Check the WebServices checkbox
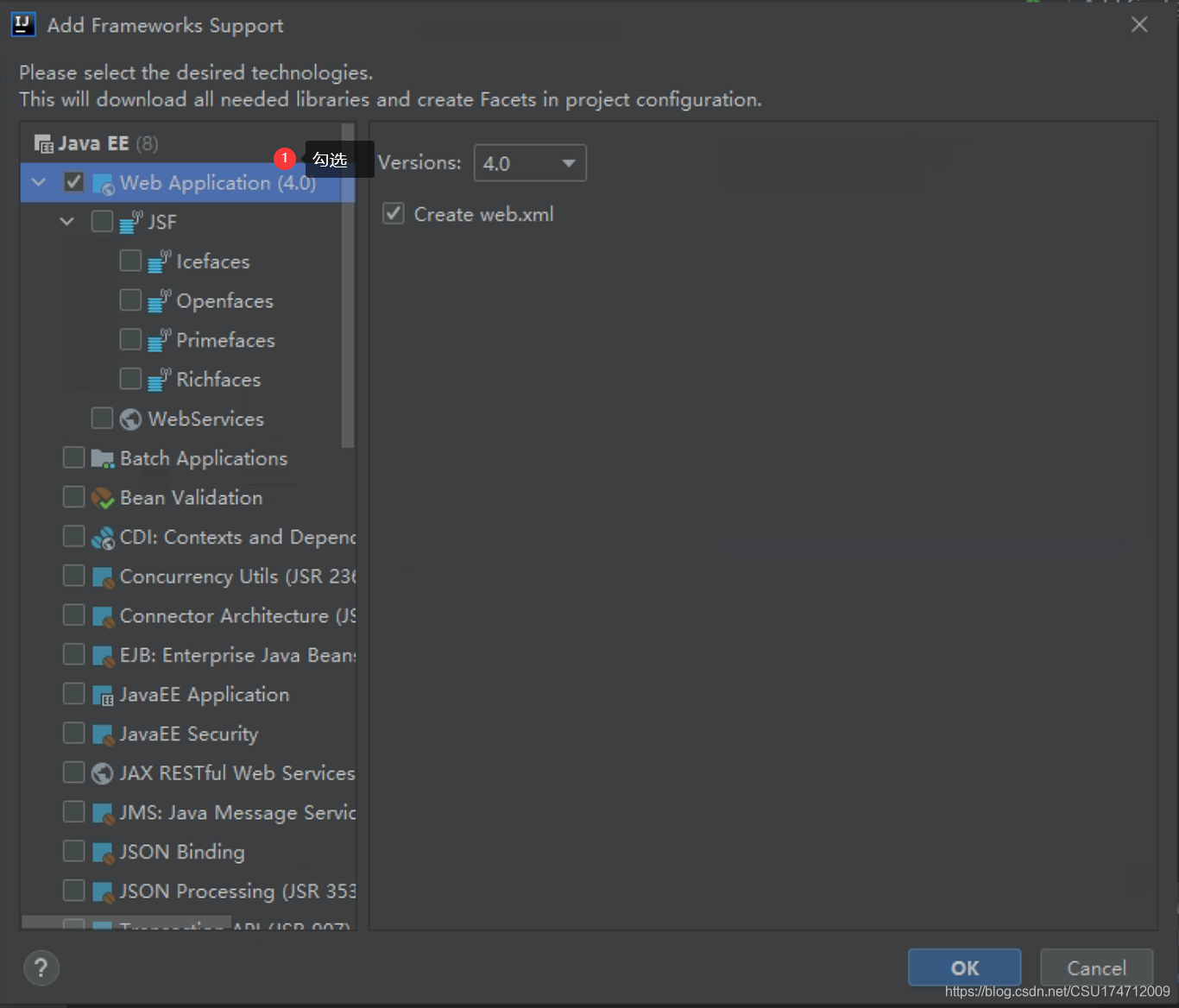 tap(102, 419)
